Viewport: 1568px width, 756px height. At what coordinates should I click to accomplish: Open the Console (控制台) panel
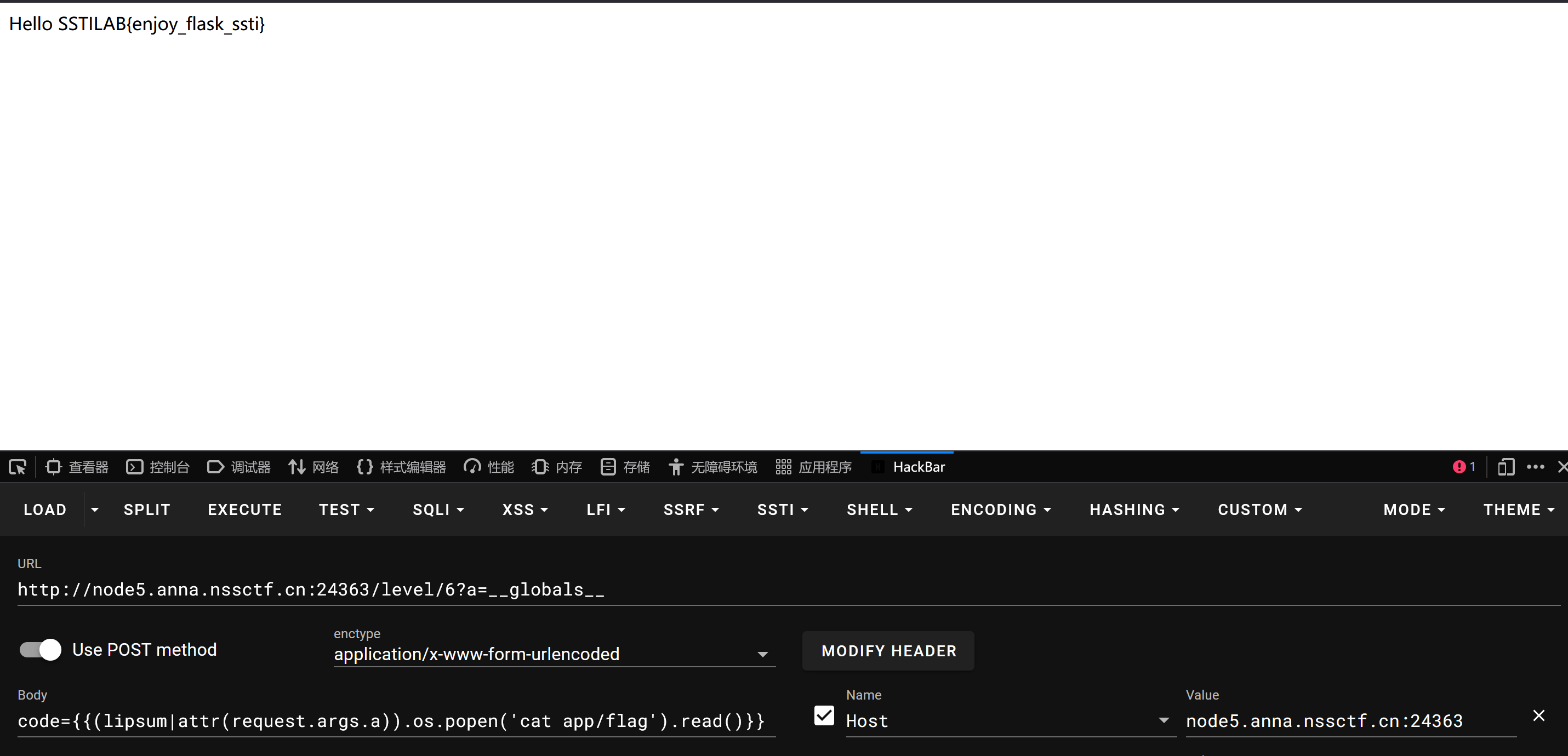point(158,467)
